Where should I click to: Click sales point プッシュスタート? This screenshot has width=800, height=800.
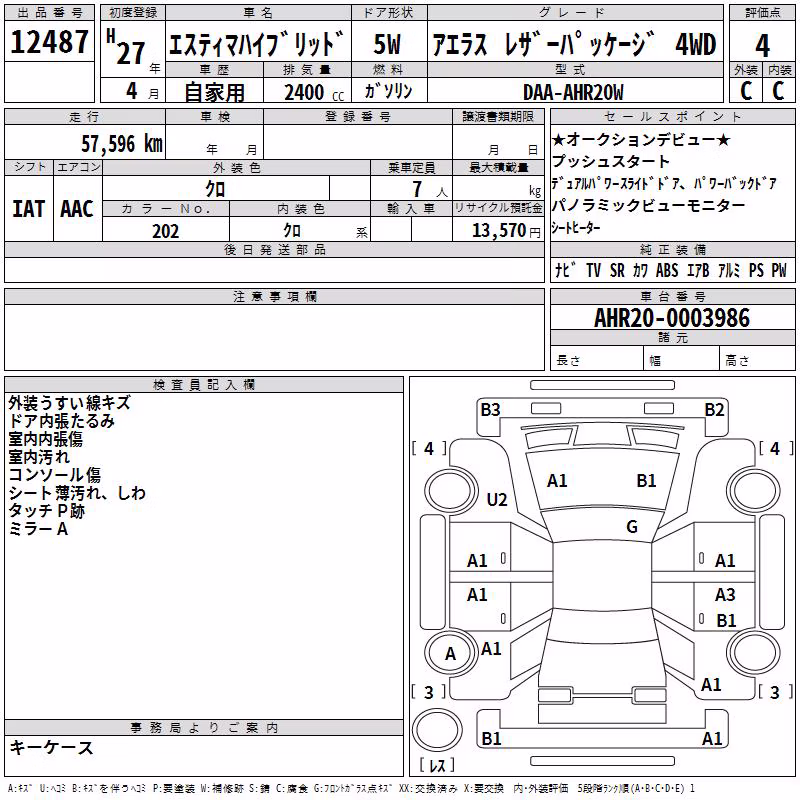click(x=610, y=161)
